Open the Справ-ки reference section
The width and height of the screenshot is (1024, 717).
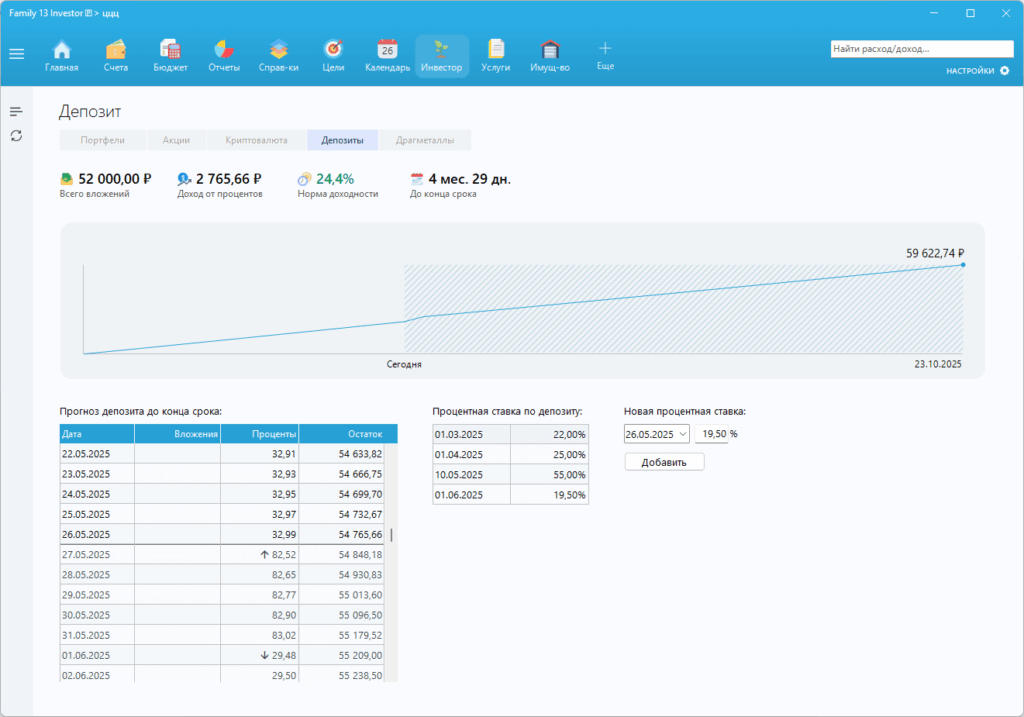coord(279,56)
